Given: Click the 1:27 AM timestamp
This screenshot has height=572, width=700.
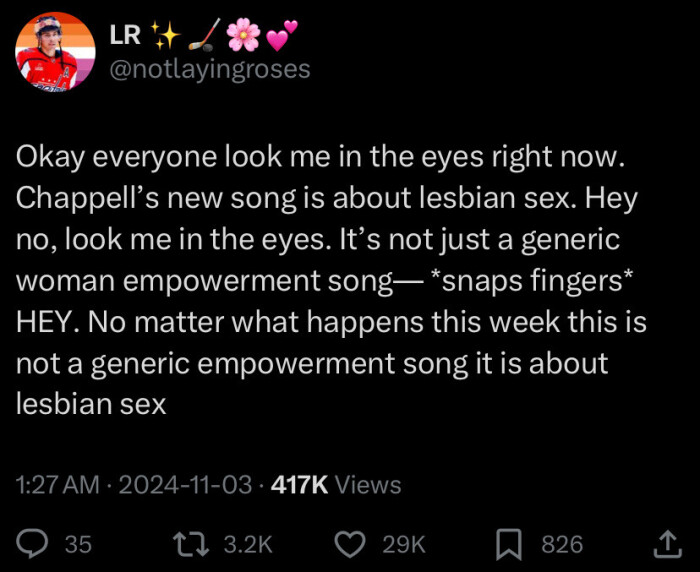Looking at the screenshot, I should (57, 485).
